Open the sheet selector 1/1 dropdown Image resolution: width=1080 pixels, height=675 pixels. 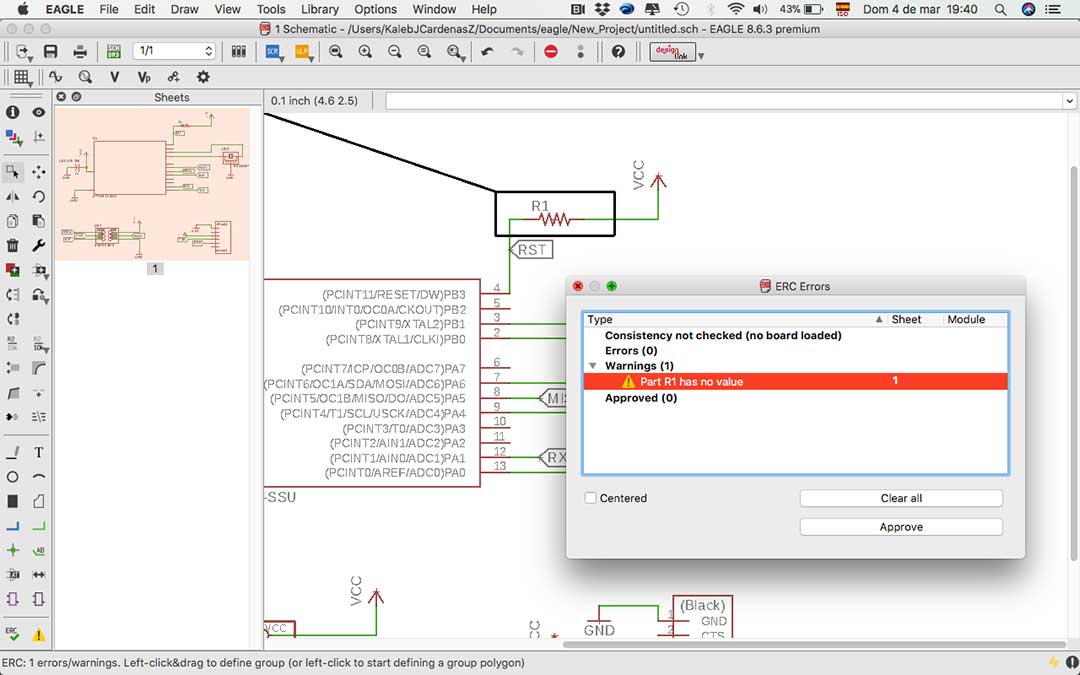click(175, 51)
